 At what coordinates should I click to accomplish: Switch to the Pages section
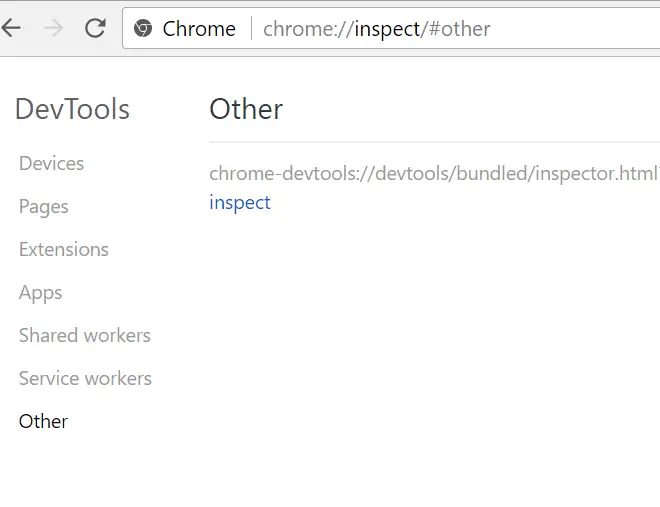pos(44,206)
